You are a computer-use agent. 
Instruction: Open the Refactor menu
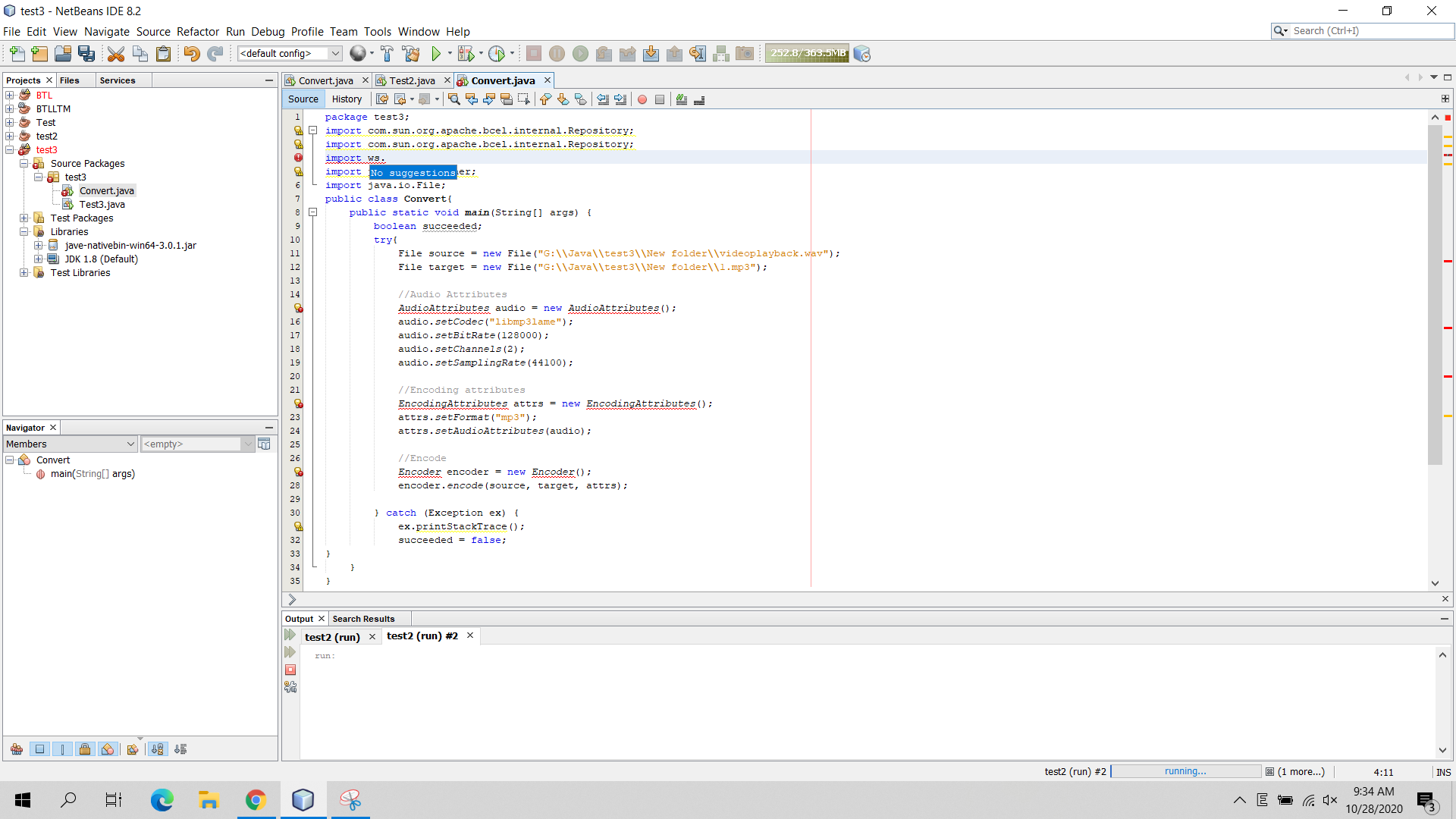[198, 31]
